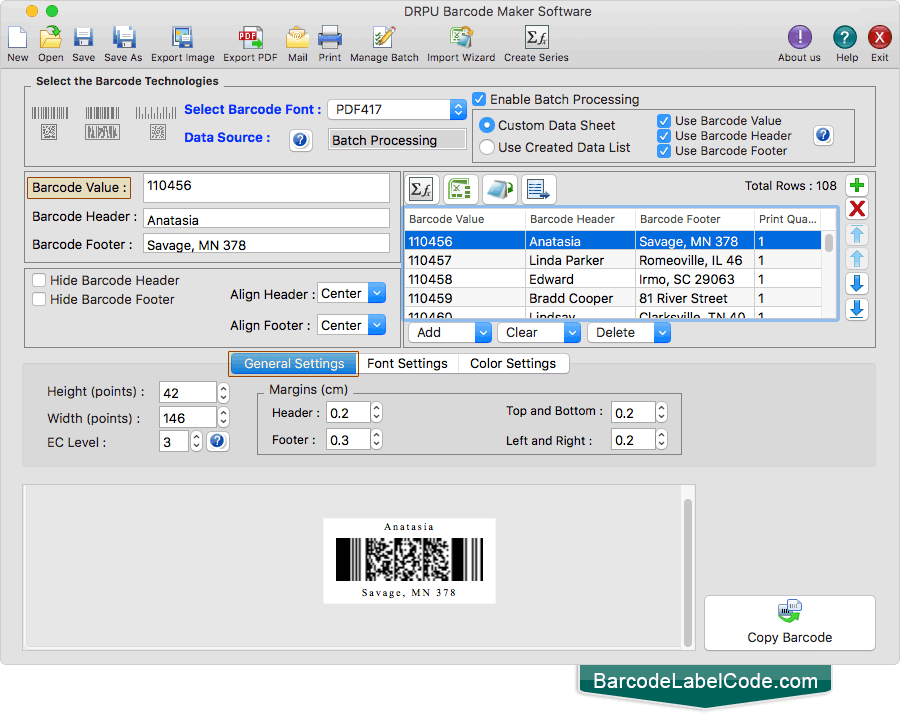Open the About us icon
Screen dimensions: 900x713
[x=799, y=38]
